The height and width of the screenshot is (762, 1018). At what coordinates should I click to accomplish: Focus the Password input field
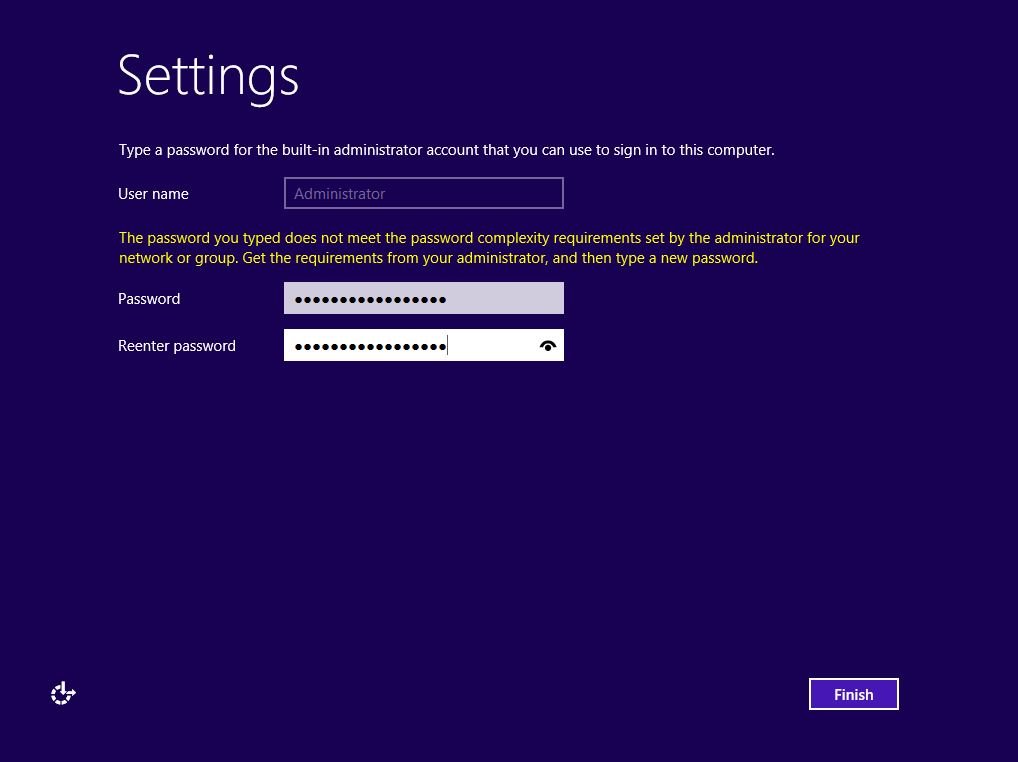click(x=423, y=298)
